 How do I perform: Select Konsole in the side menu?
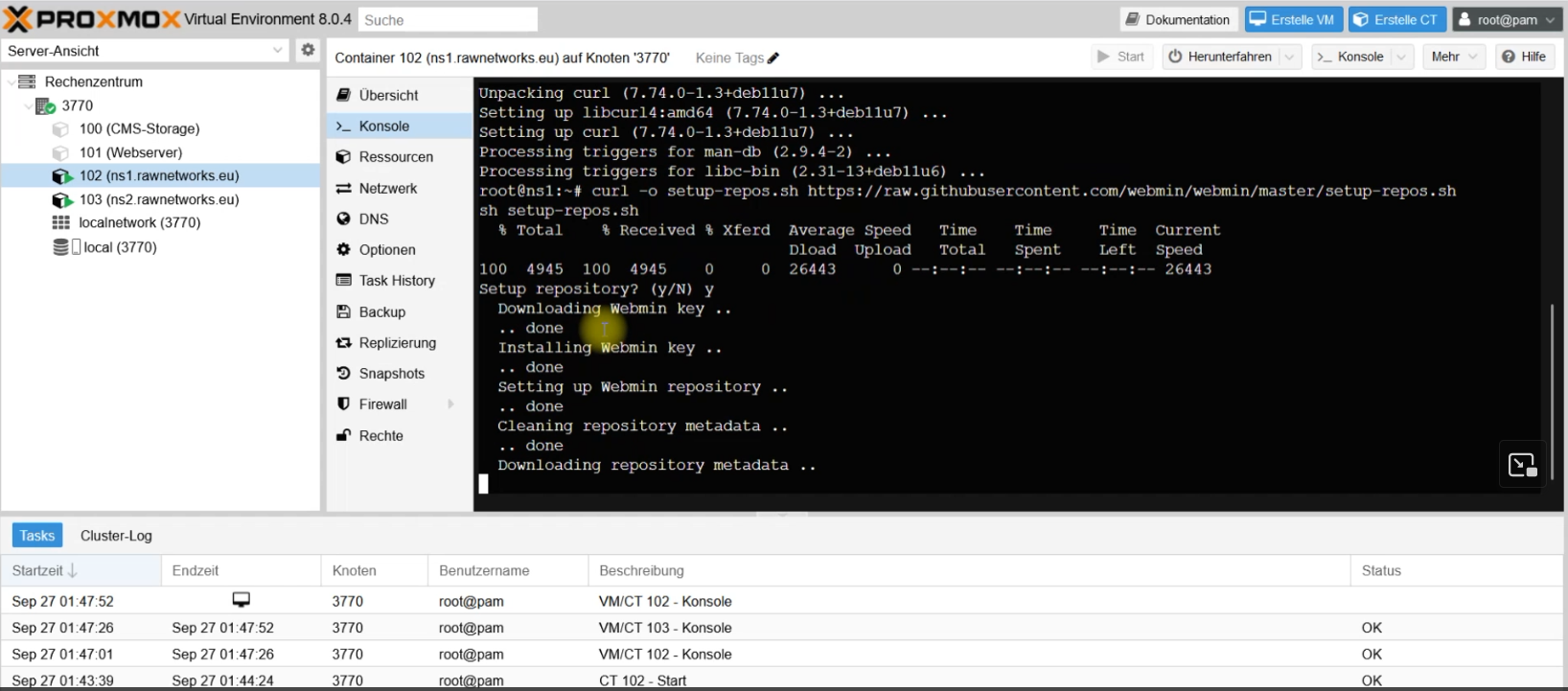tap(400, 126)
